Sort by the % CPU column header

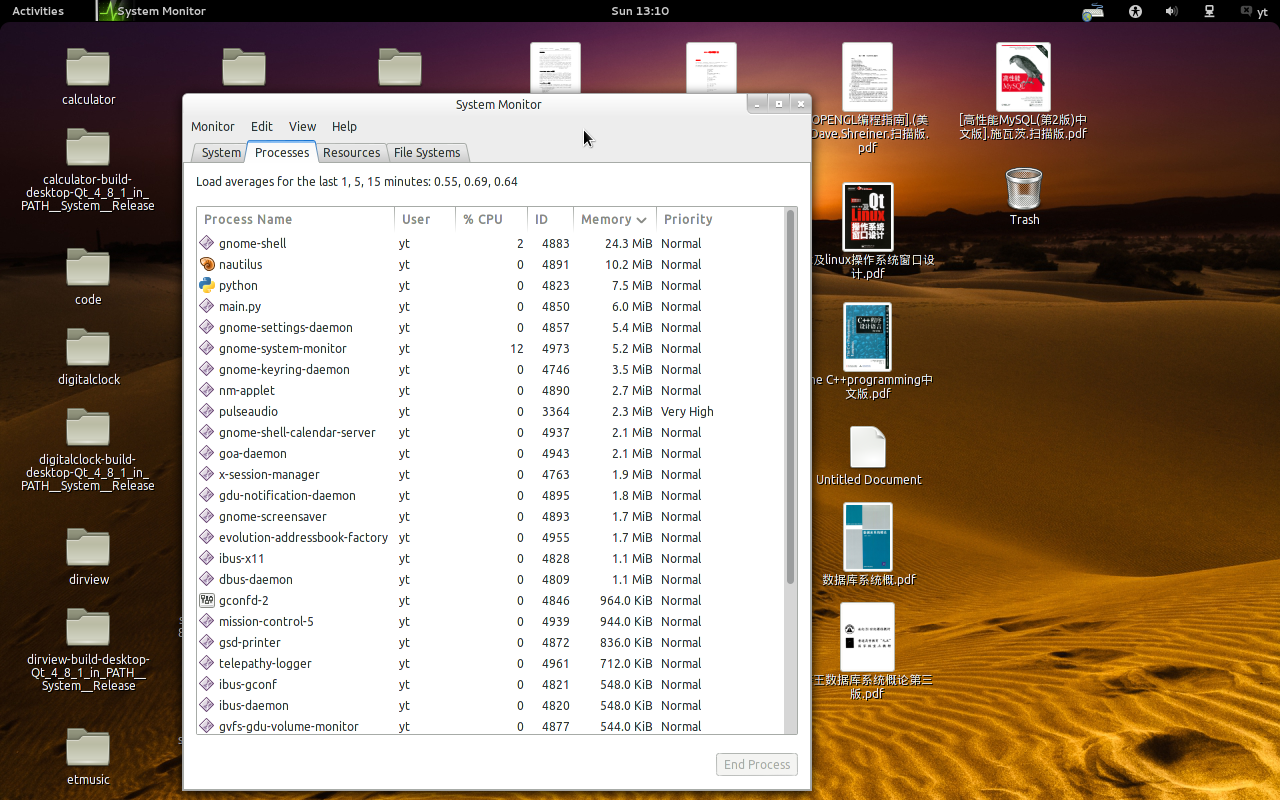point(491,219)
